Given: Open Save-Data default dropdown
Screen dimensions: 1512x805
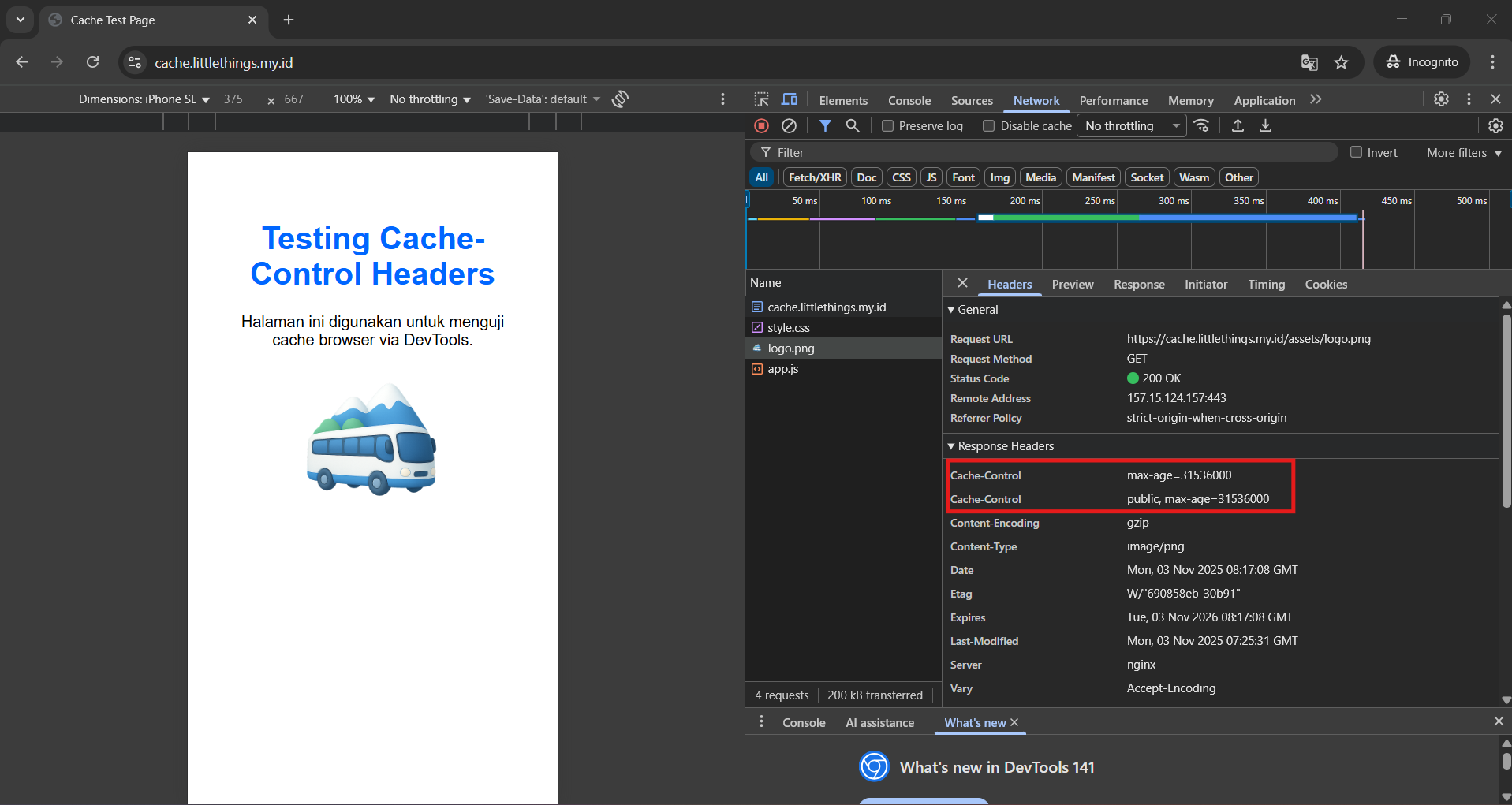Looking at the screenshot, I should coord(543,99).
